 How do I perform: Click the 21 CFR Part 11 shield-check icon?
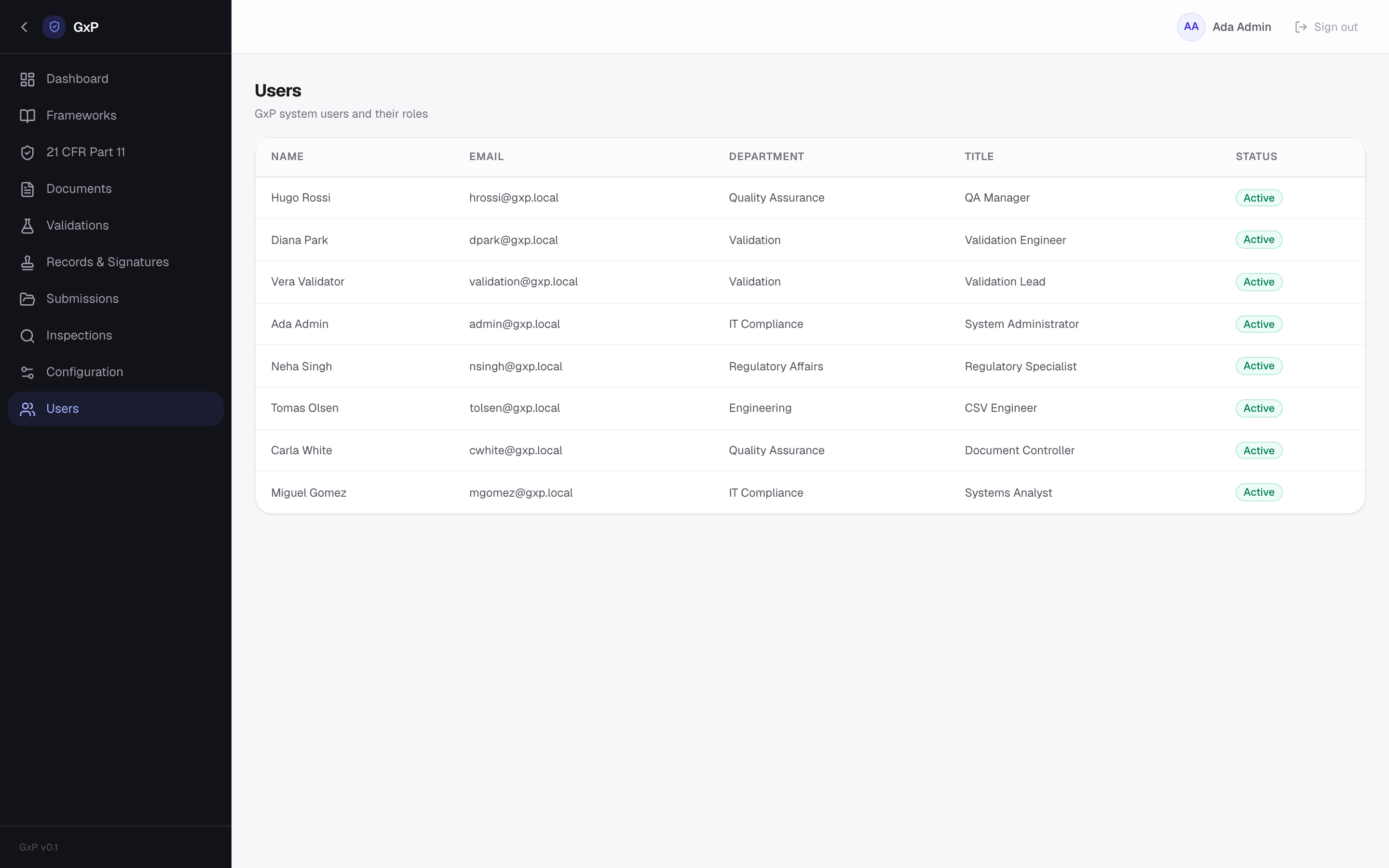point(27,153)
